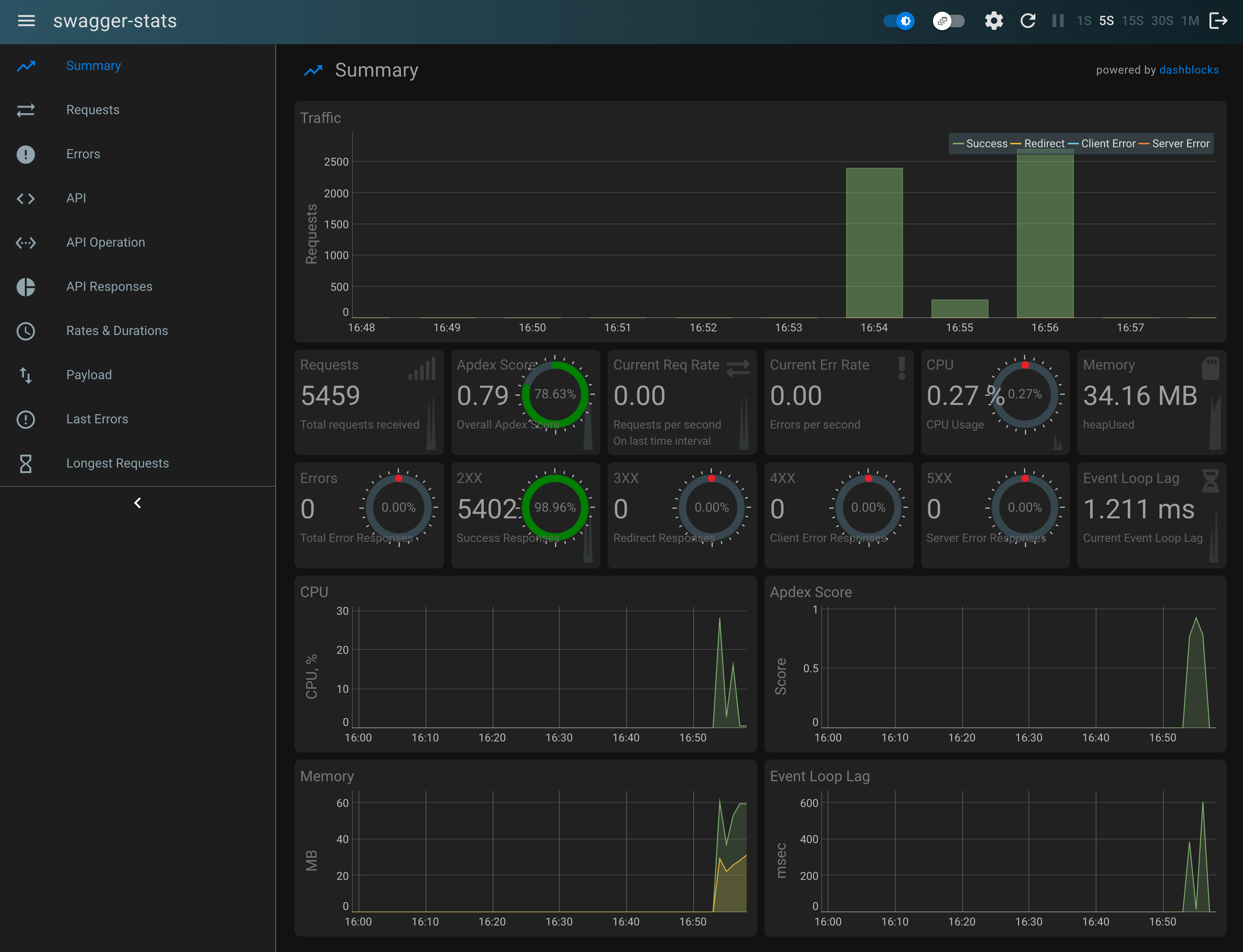
Task: Click the Errors 0.00% gauge
Action: point(398,508)
